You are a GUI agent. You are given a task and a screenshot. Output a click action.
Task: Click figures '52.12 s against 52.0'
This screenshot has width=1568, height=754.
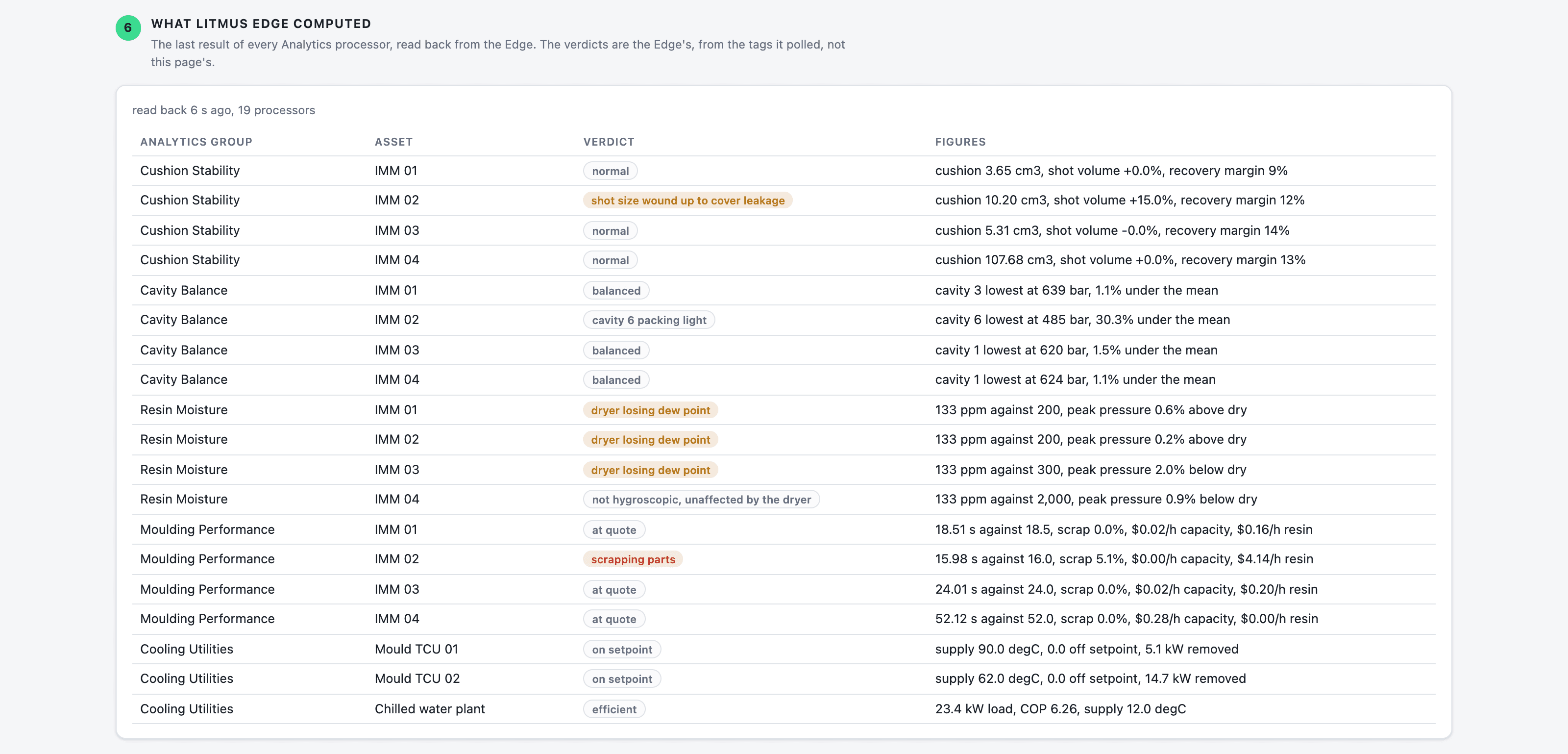[994, 619]
